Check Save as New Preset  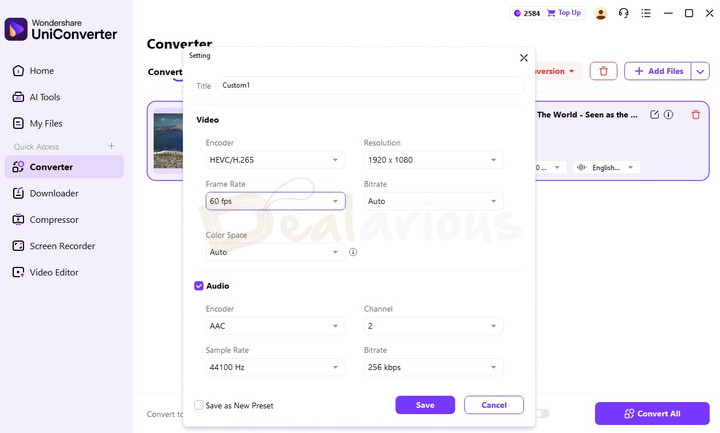pyautogui.click(x=199, y=405)
